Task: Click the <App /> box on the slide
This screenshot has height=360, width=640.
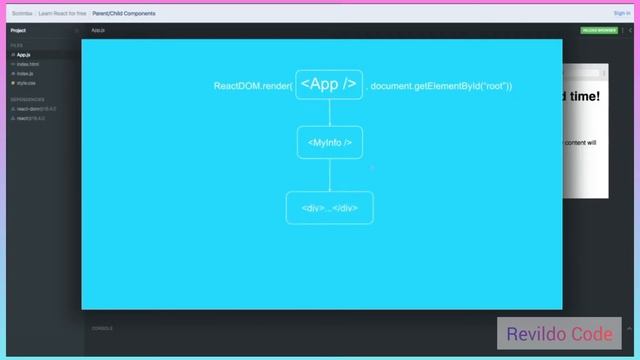Action: 329,84
